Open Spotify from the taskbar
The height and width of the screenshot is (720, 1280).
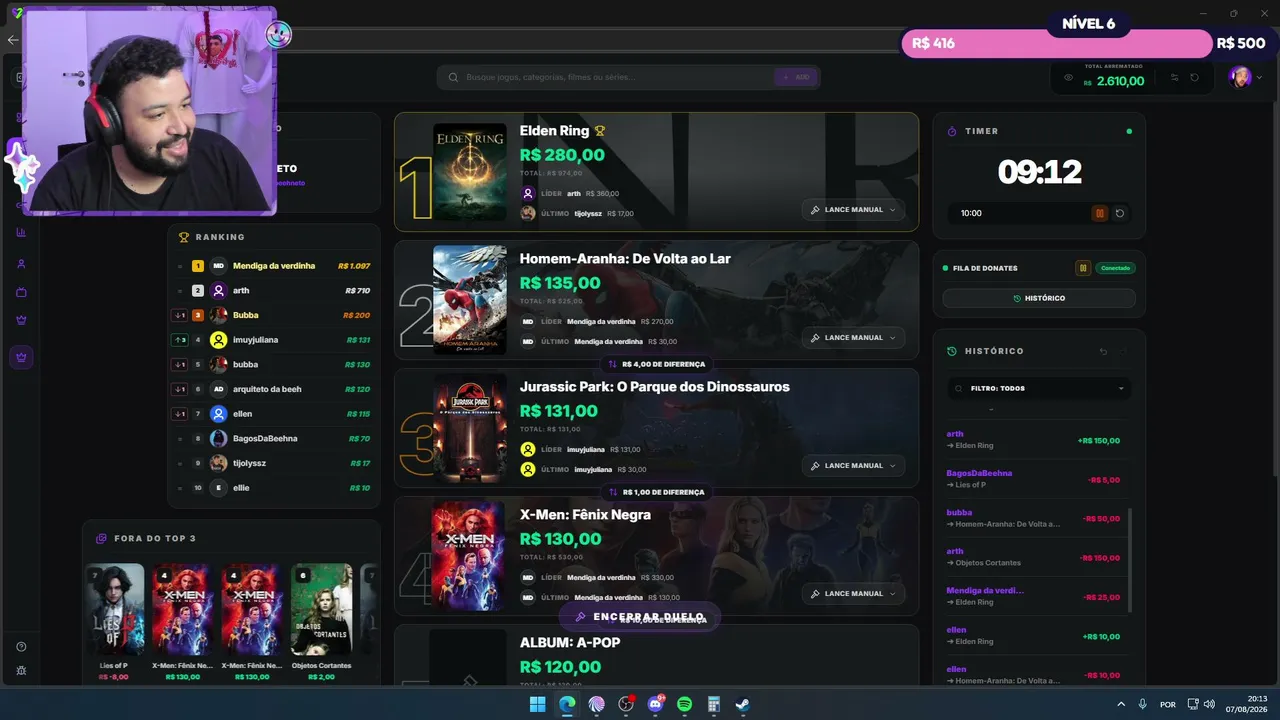click(x=685, y=704)
